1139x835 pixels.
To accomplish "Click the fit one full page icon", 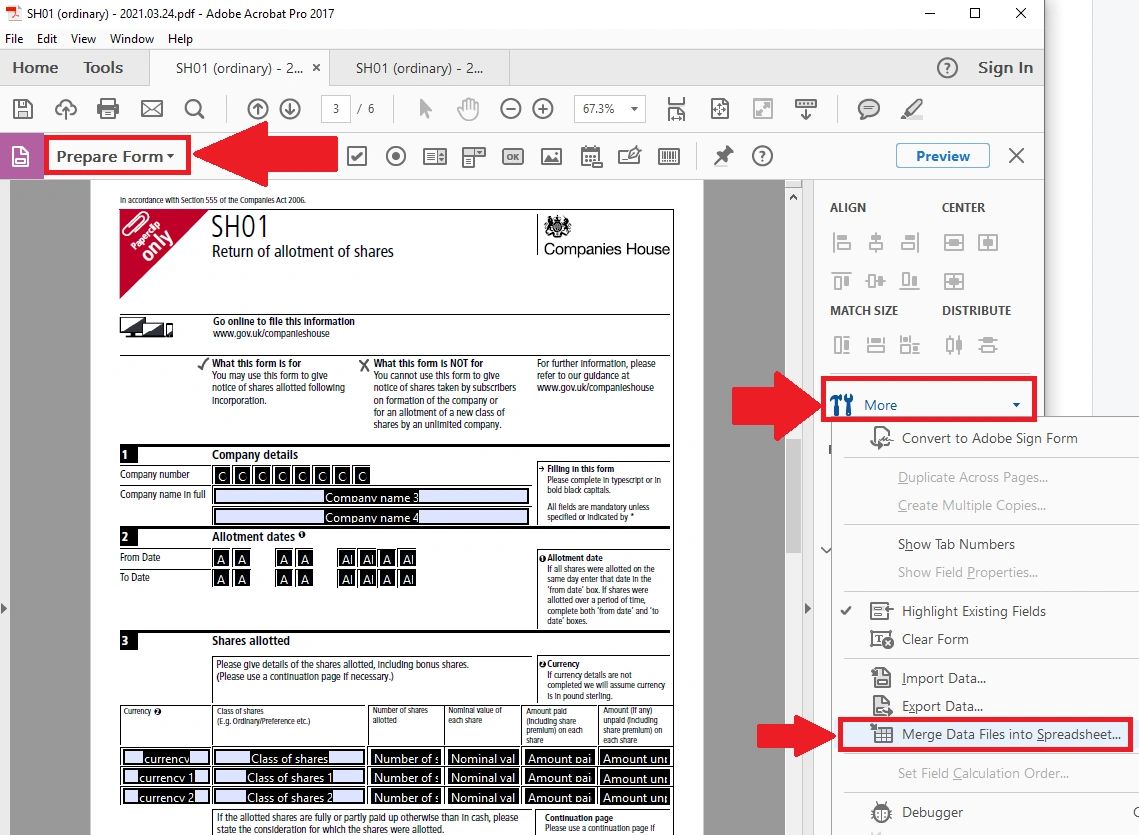I will pyautogui.click(x=719, y=109).
